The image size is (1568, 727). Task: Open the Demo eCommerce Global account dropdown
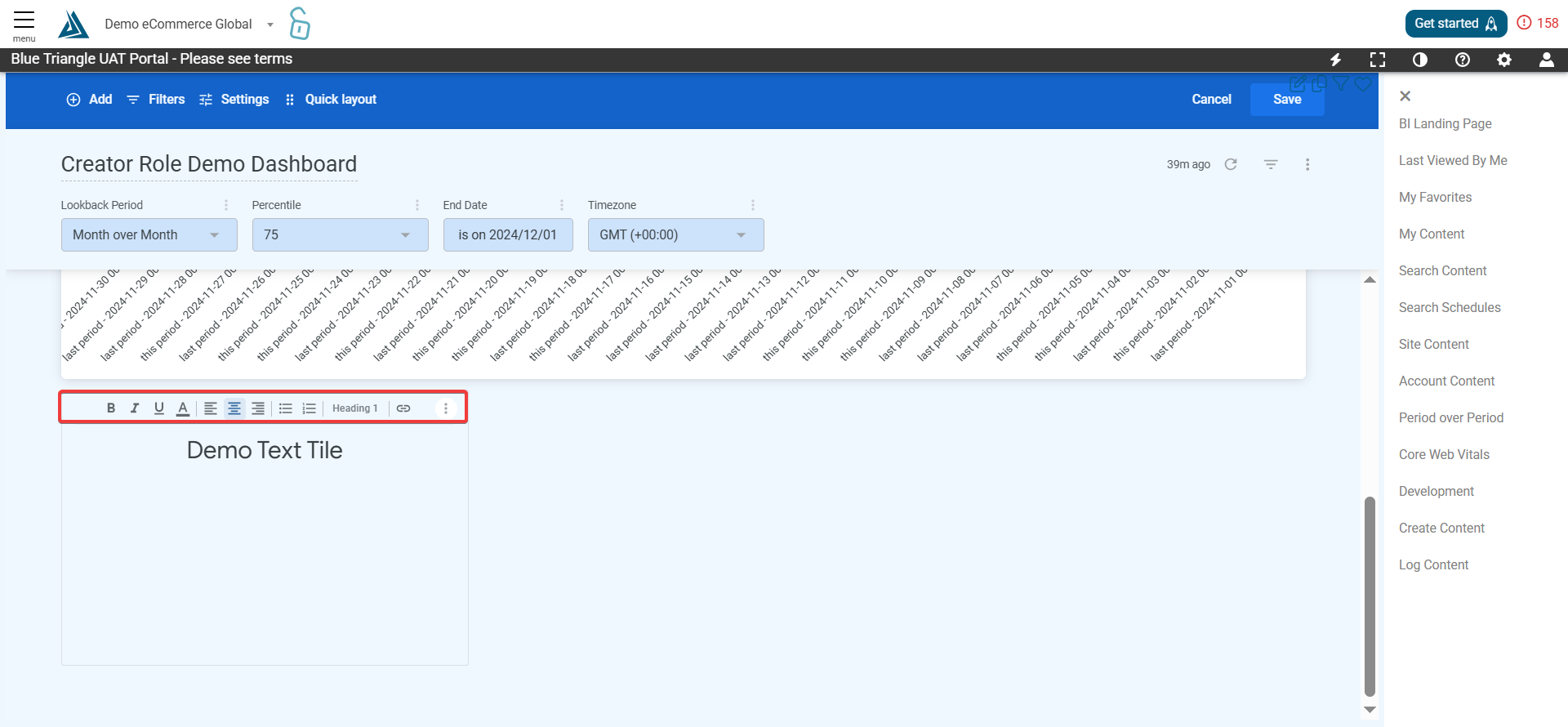(x=189, y=25)
